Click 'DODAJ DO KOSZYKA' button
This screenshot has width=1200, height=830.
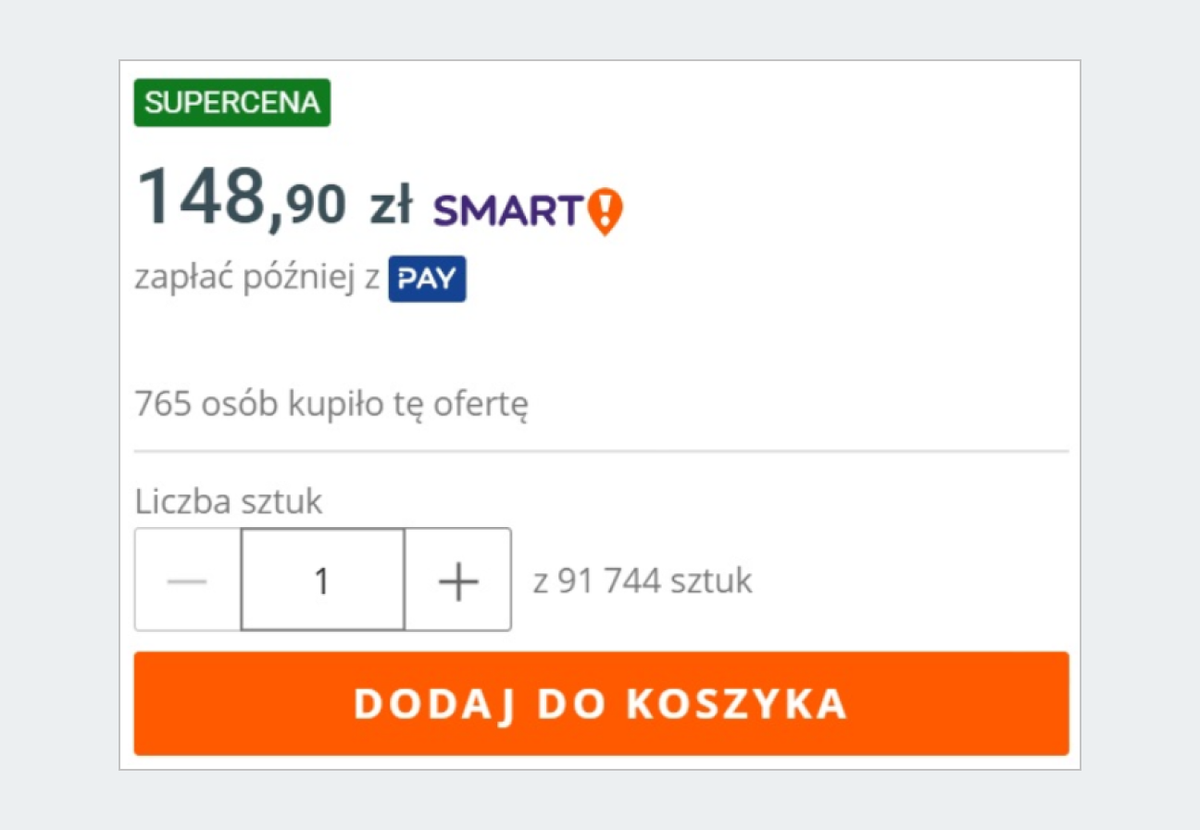point(600,703)
